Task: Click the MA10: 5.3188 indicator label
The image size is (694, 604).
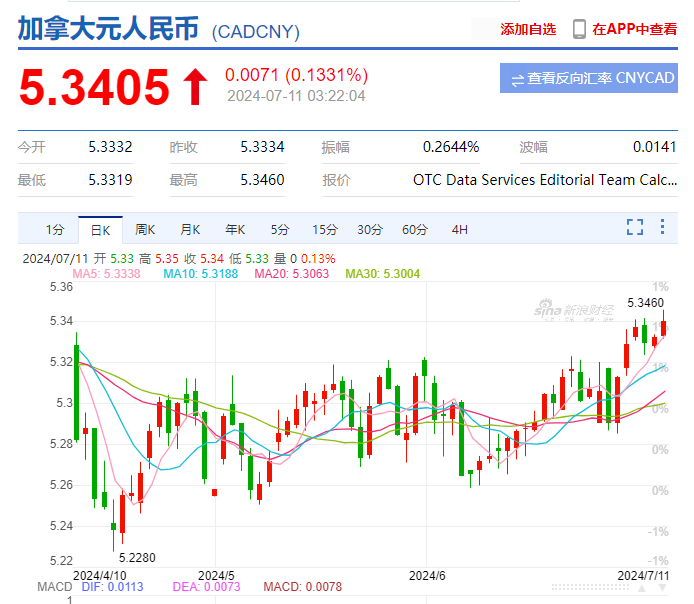Action: pyautogui.click(x=200, y=274)
